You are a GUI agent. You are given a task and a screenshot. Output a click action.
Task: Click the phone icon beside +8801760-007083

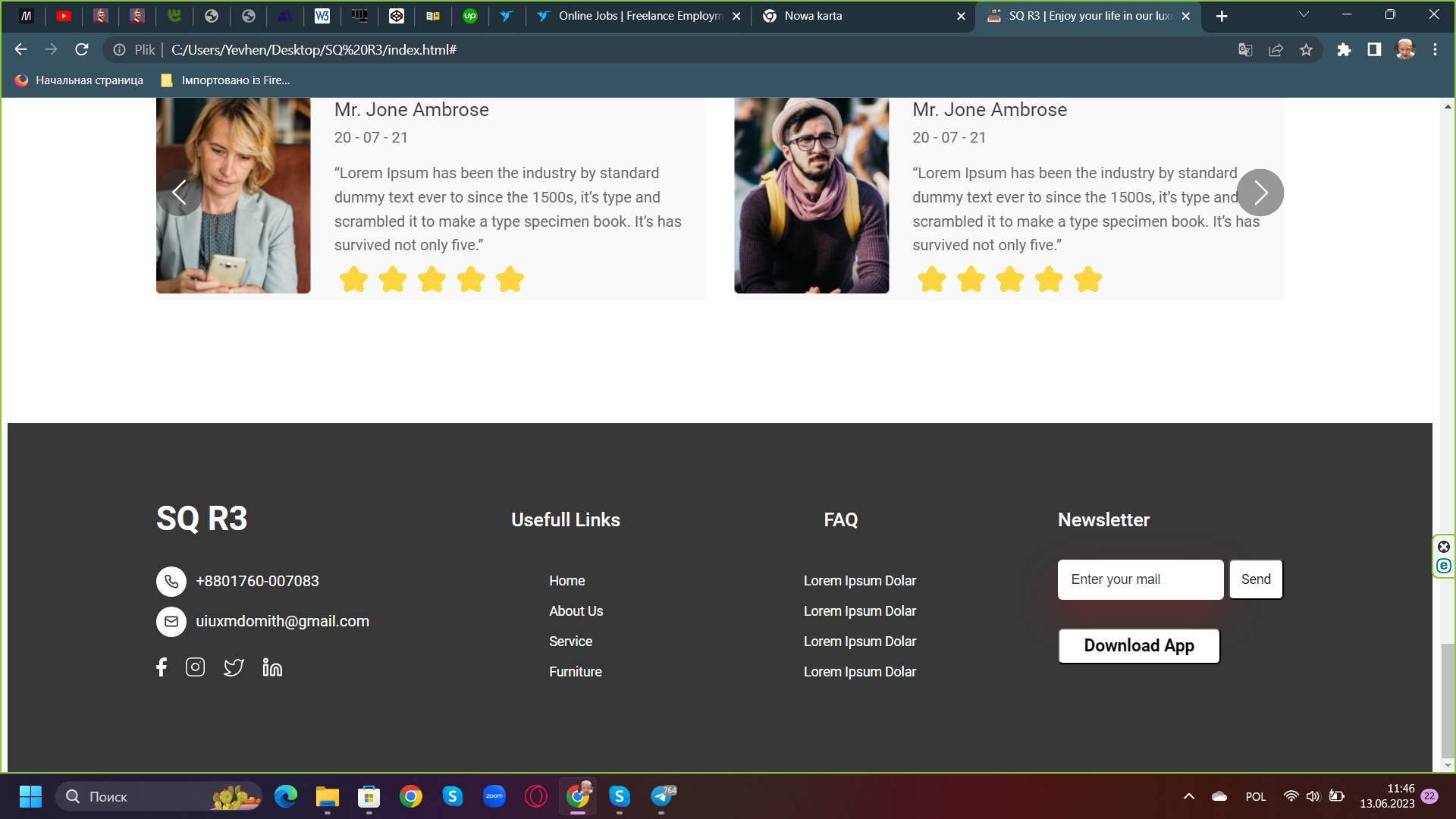point(171,582)
